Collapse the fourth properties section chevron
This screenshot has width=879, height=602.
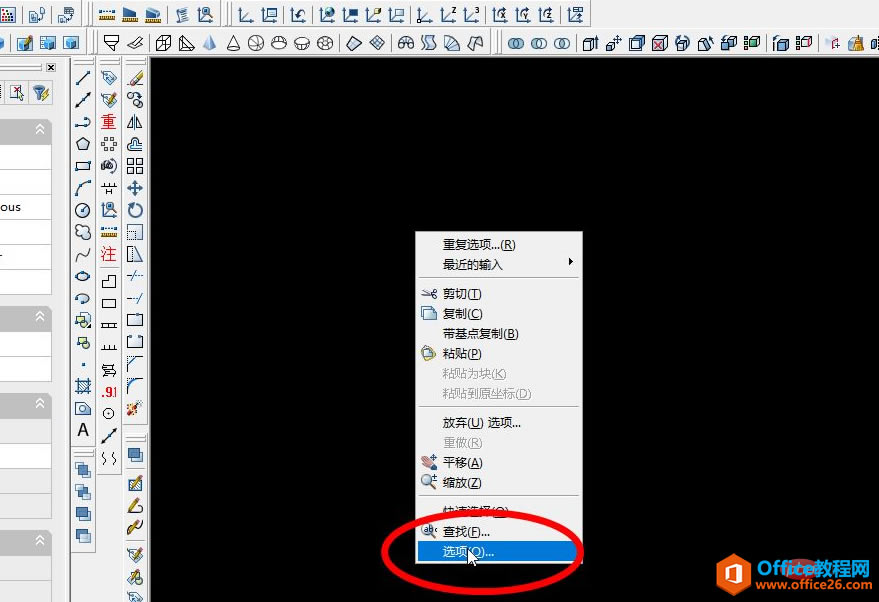[x=40, y=540]
